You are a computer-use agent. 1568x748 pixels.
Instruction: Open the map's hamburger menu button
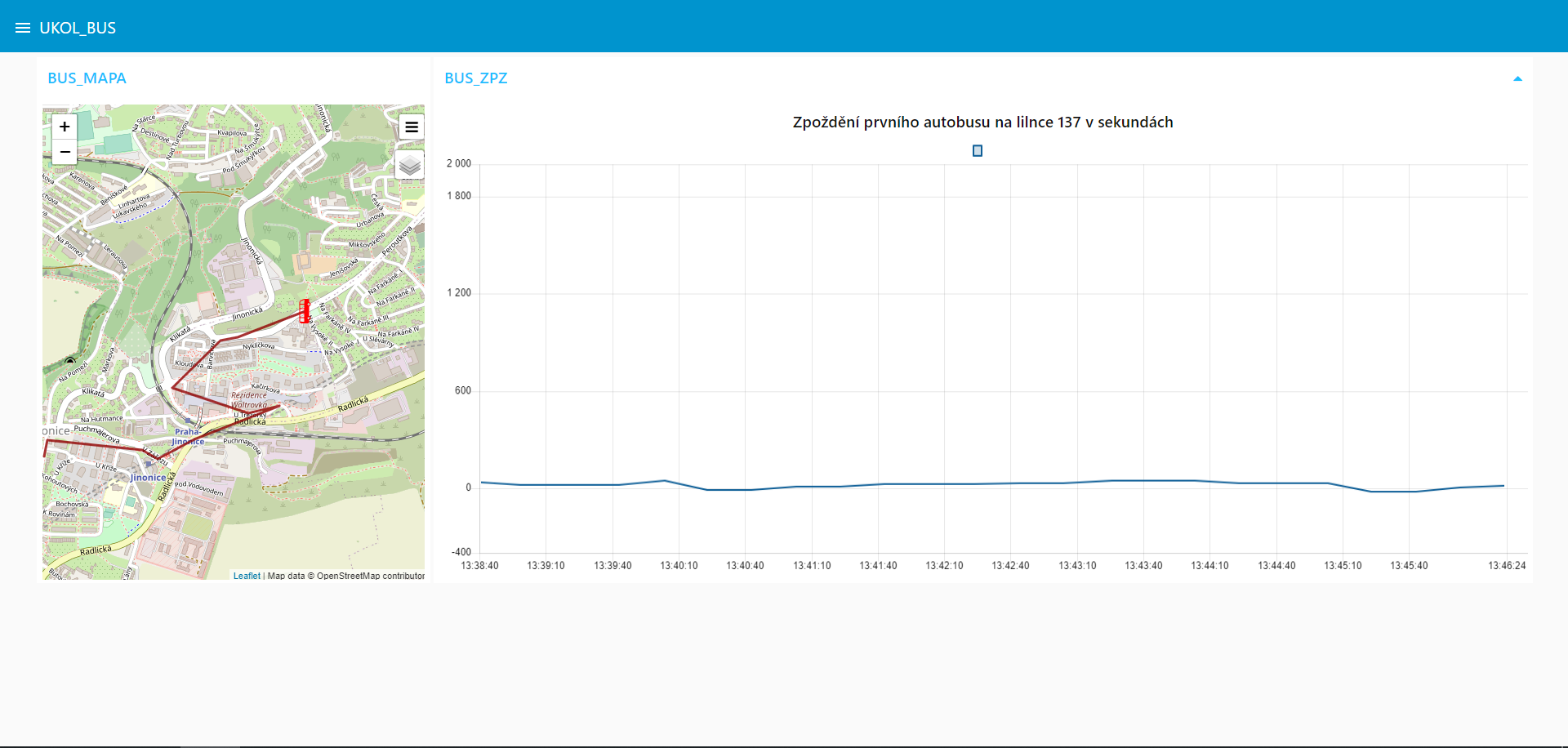click(412, 127)
